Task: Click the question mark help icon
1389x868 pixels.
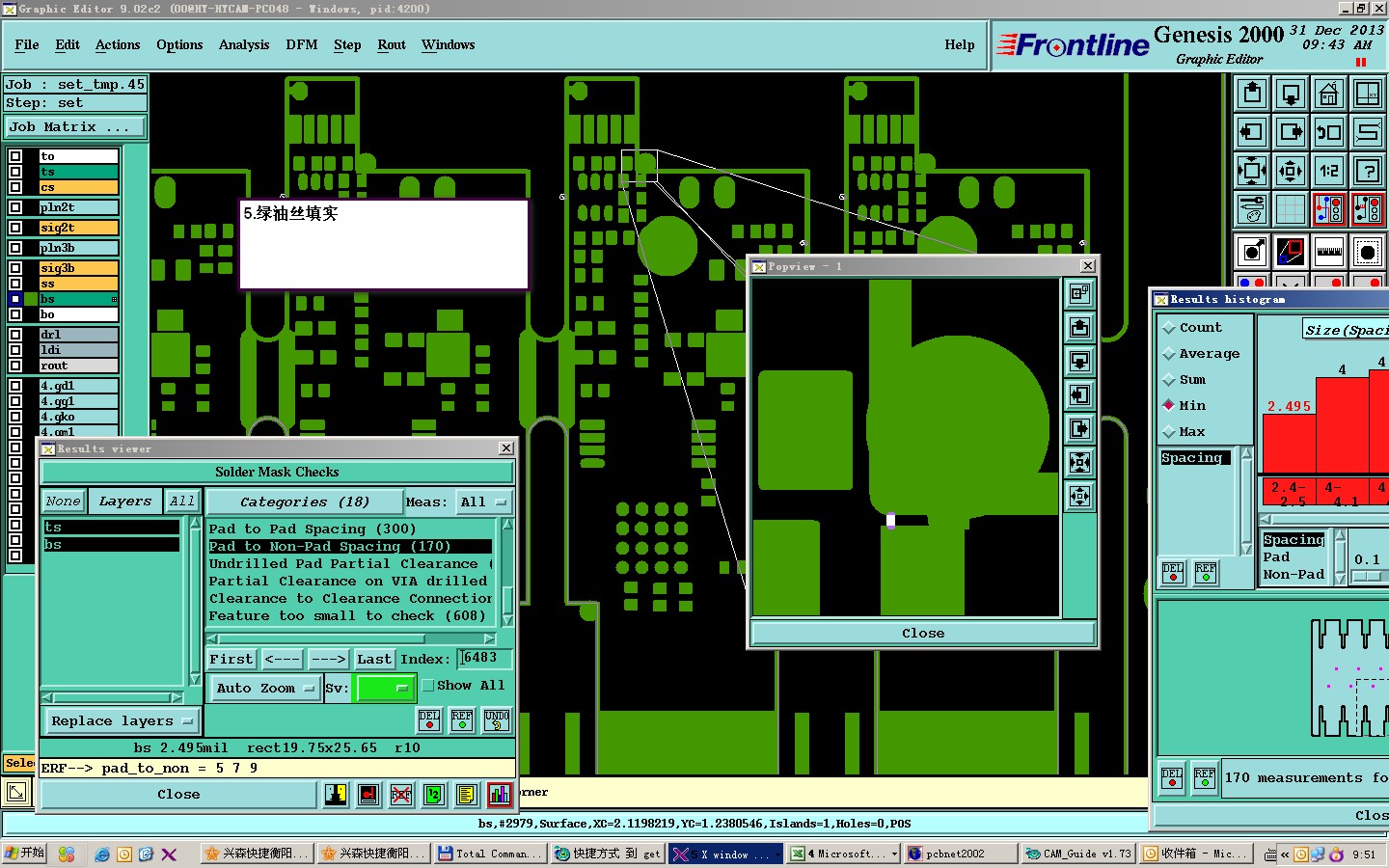Action: tap(1368, 171)
